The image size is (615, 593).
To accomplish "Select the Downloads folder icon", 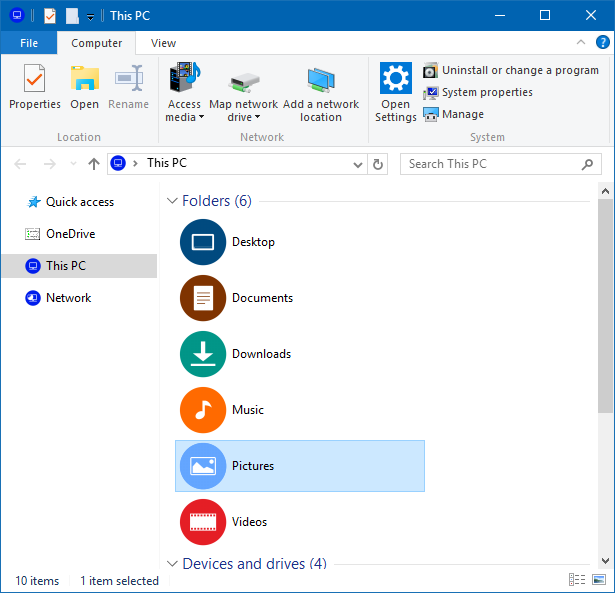I will (203, 354).
